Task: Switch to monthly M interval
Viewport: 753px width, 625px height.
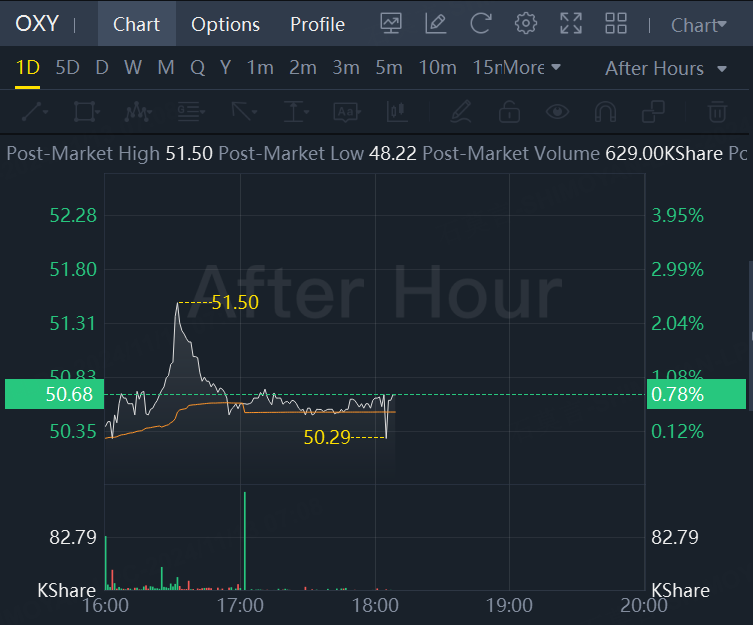Action: [x=166, y=68]
